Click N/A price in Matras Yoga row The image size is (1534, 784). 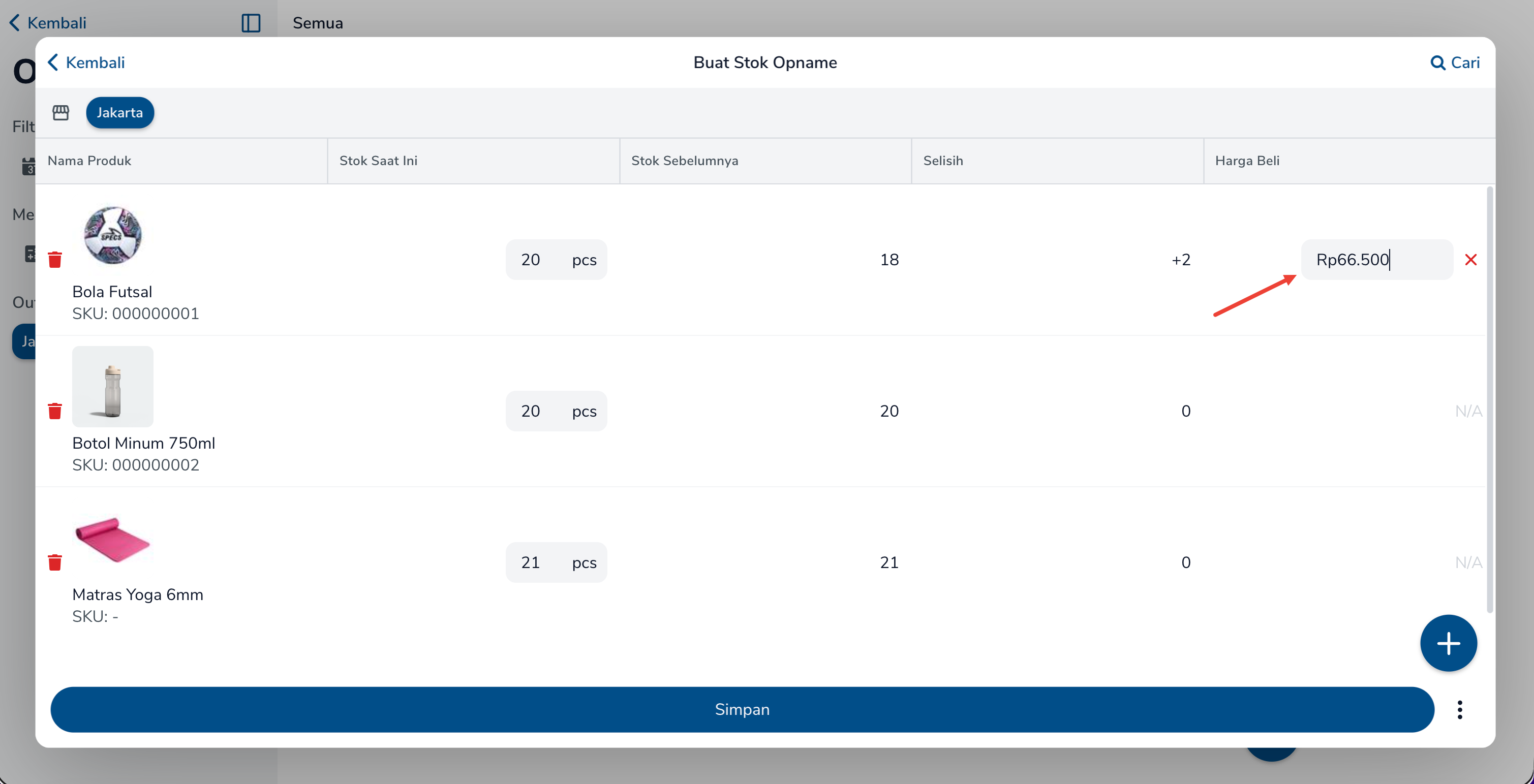pos(1468,562)
